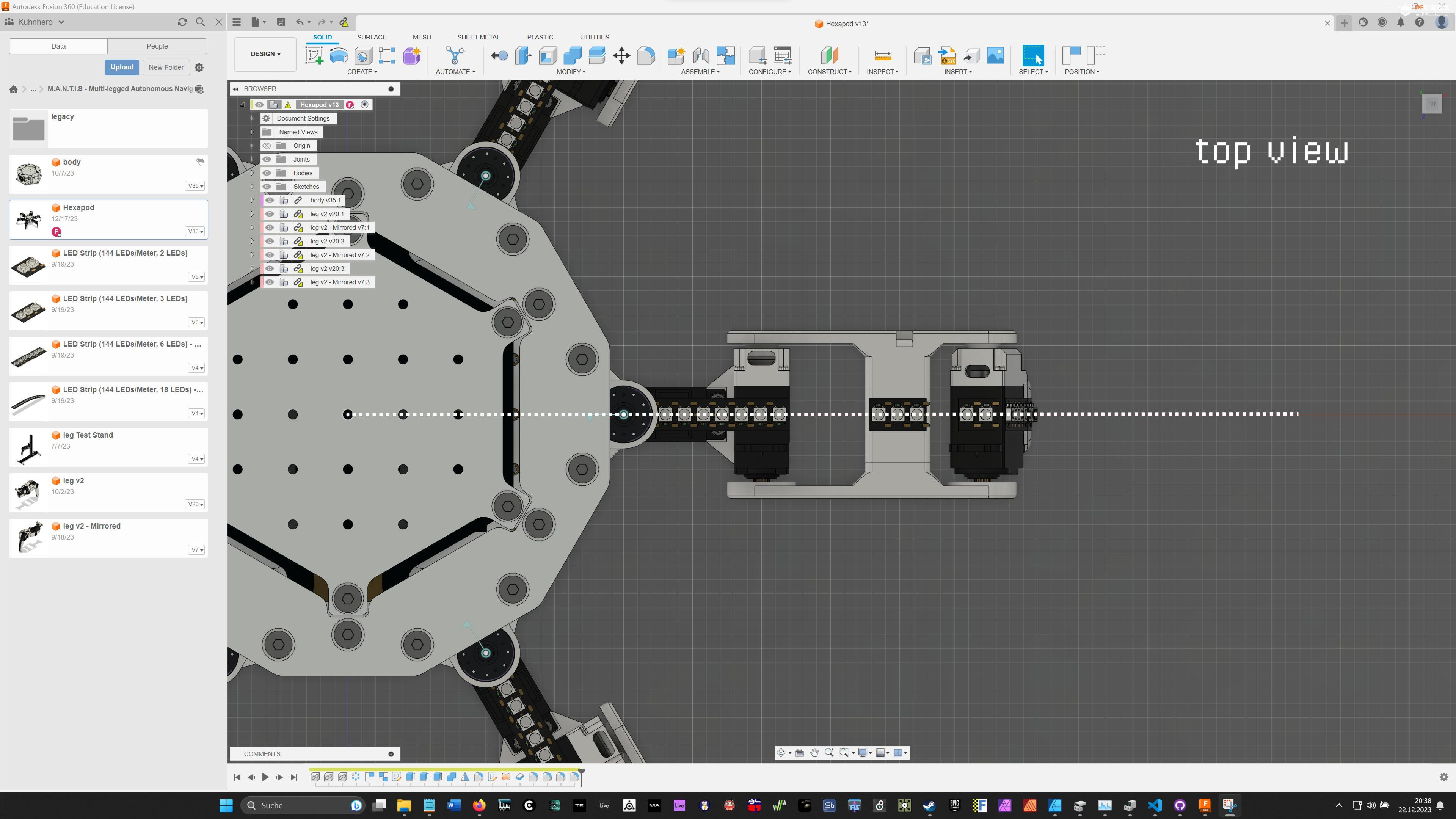Toggle visibility of Sketches folder
This screenshot has height=819, width=1456.
[x=267, y=187]
